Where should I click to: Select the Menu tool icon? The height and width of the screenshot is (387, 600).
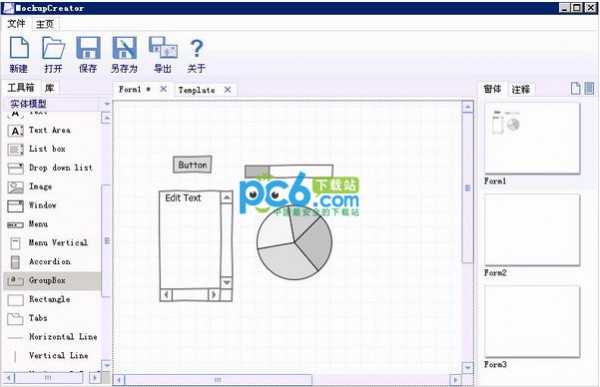[15, 225]
